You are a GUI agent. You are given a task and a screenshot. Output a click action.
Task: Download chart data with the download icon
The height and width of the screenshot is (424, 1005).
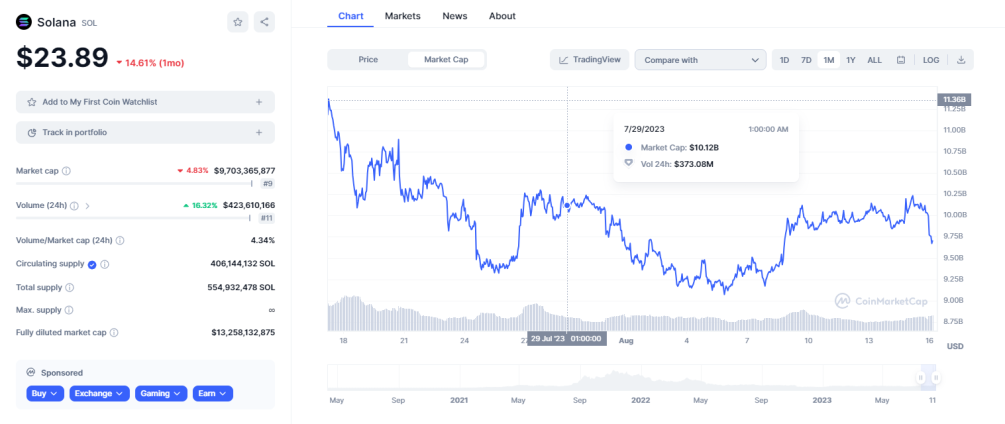pyautogui.click(x=961, y=60)
